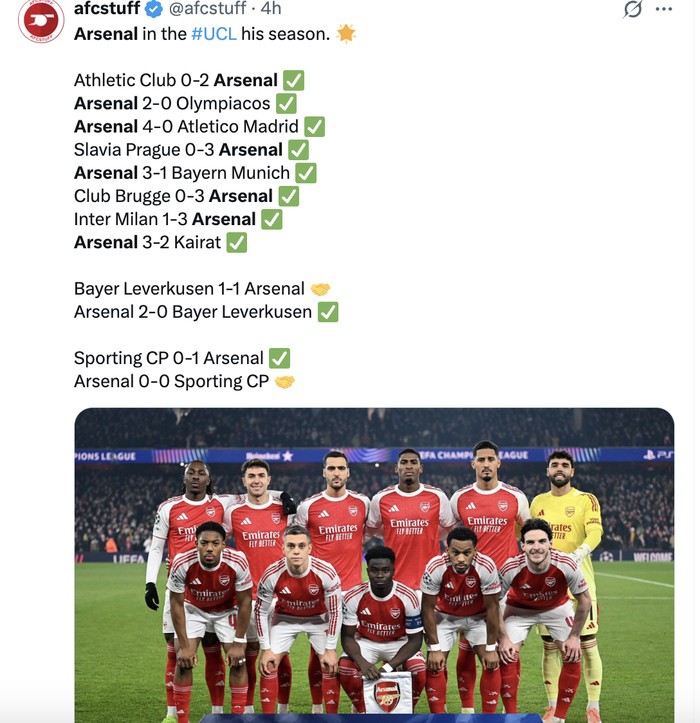This screenshot has height=723, width=700.
Task: Click the check mark after Inter Milan result
Action: click(x=271, y=219)
